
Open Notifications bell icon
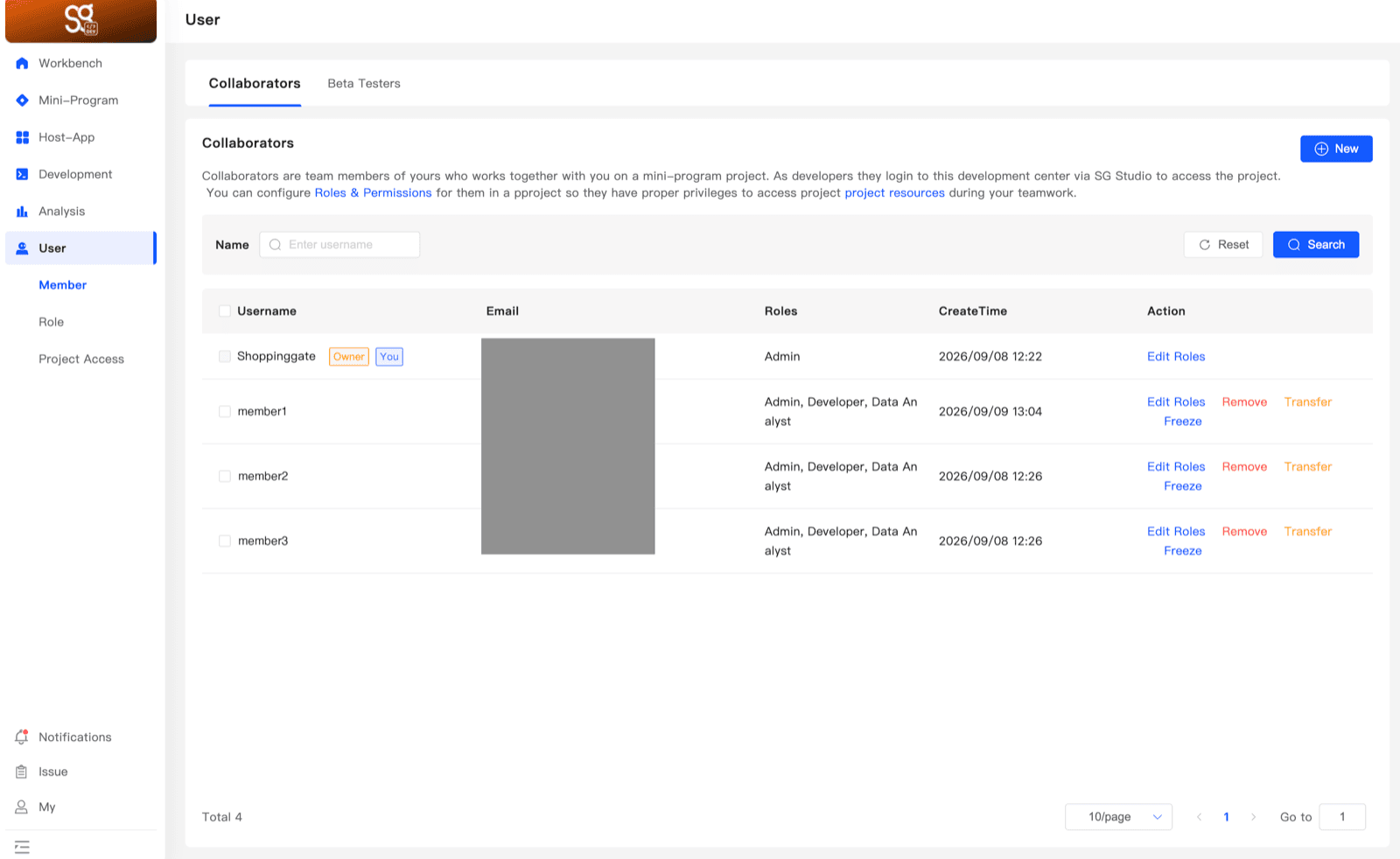click(22, 737)
